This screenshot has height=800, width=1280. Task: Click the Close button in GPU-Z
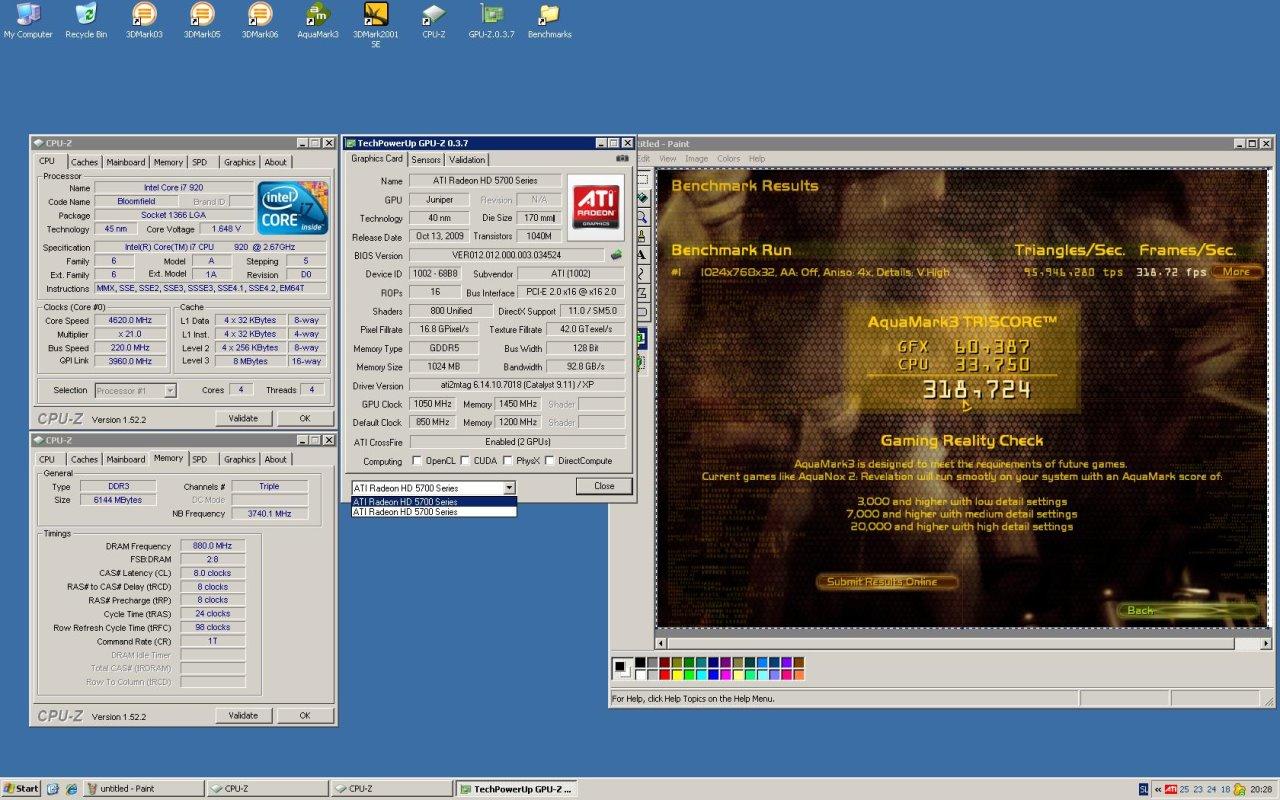pos(604,486)
